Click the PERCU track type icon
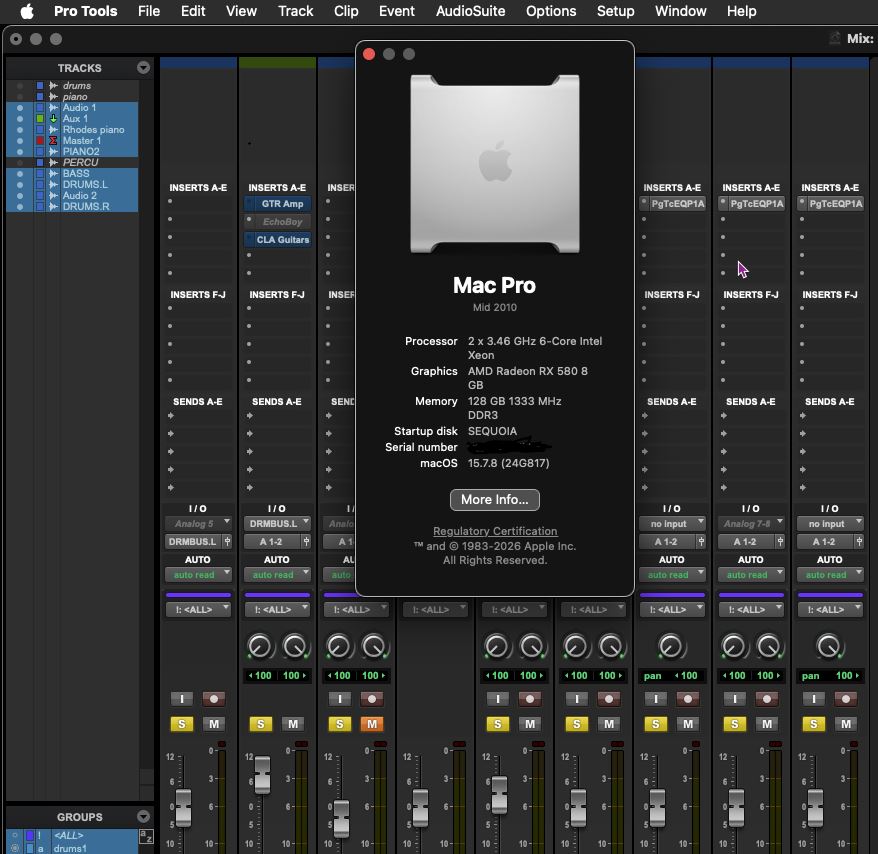The height and width of the screenshot is (854, 878). [53, 162]
